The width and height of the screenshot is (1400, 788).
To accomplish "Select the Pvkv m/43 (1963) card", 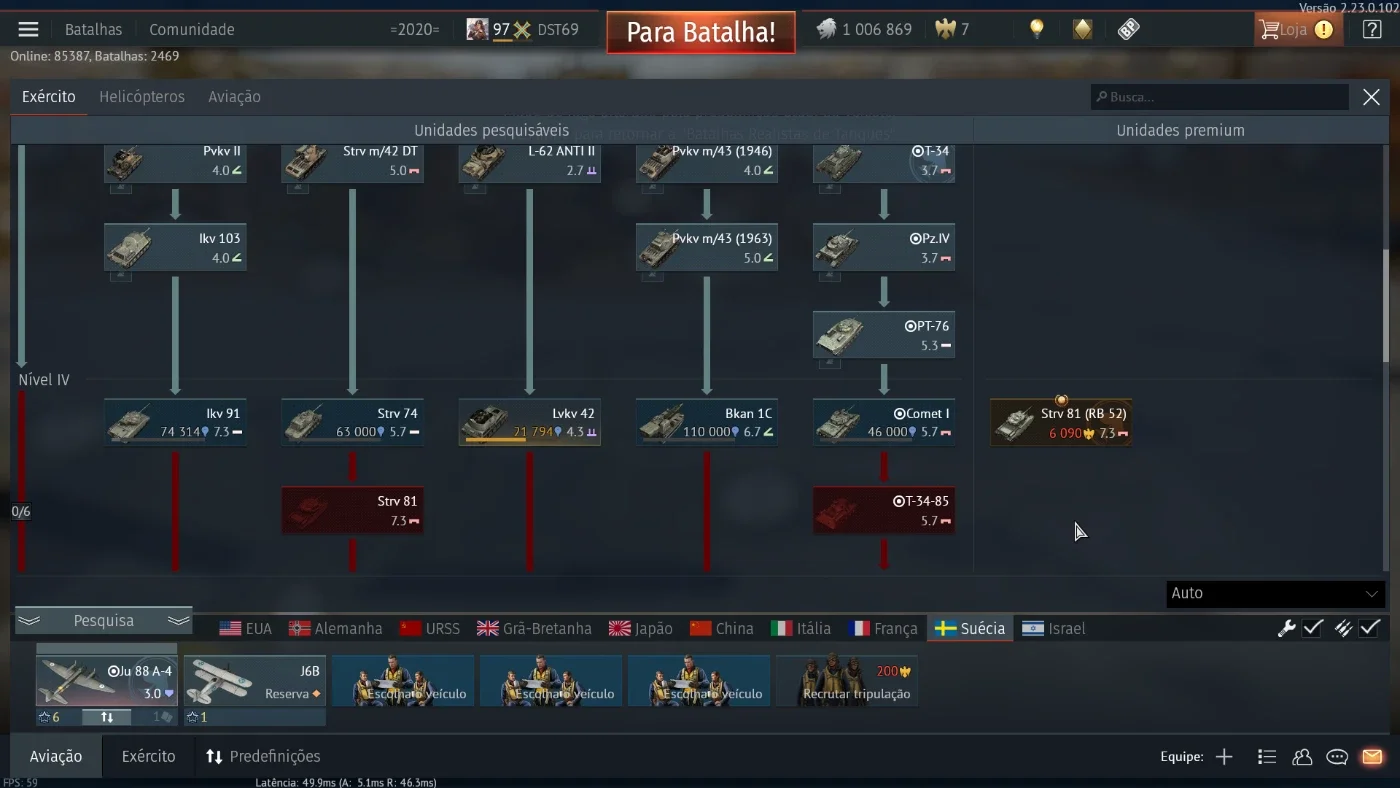I will [707, 248].
